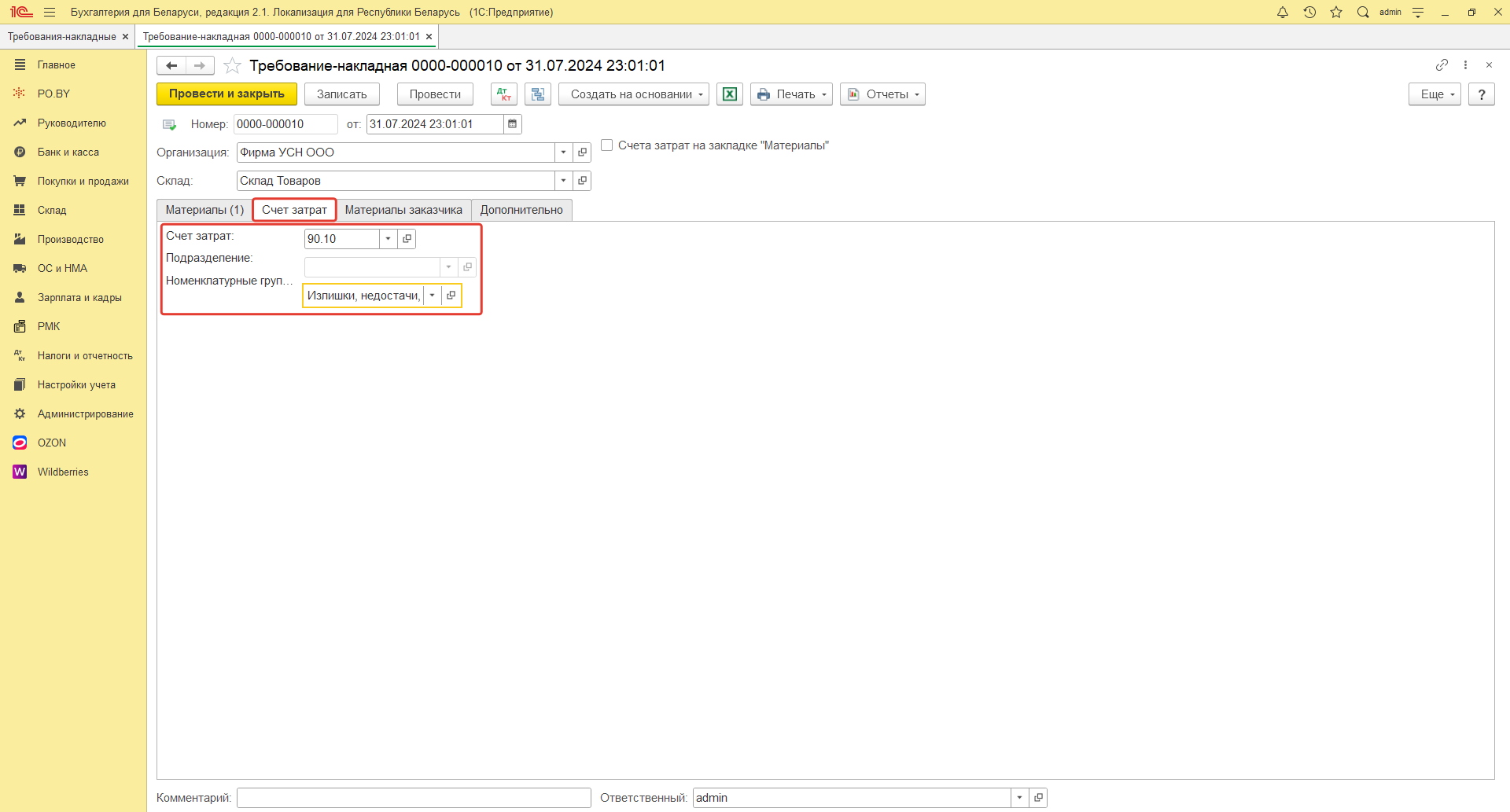The image size is (1510, 812).
Task: Show Дт/Кт postings icon
Action: 504,94
